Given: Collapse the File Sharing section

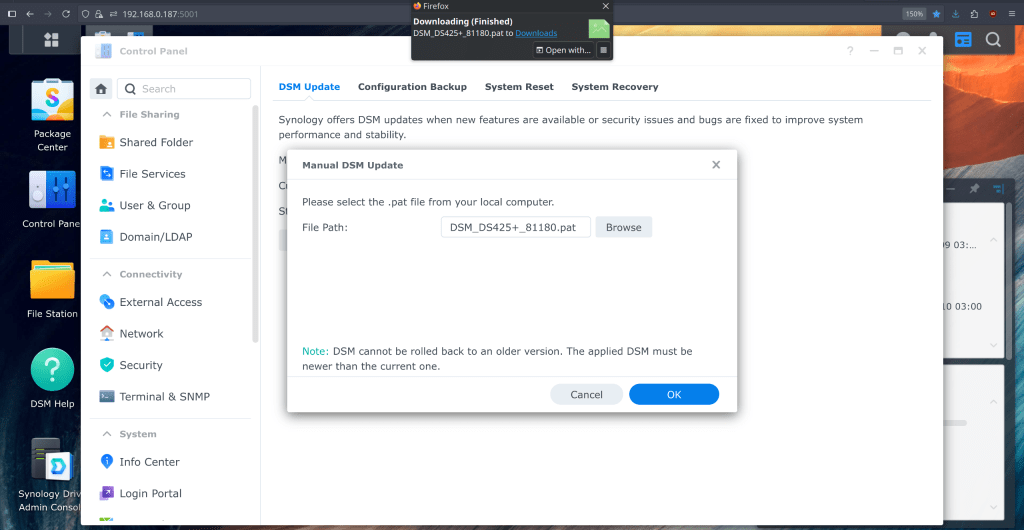Looking at the screenshot, I should 107,115.
